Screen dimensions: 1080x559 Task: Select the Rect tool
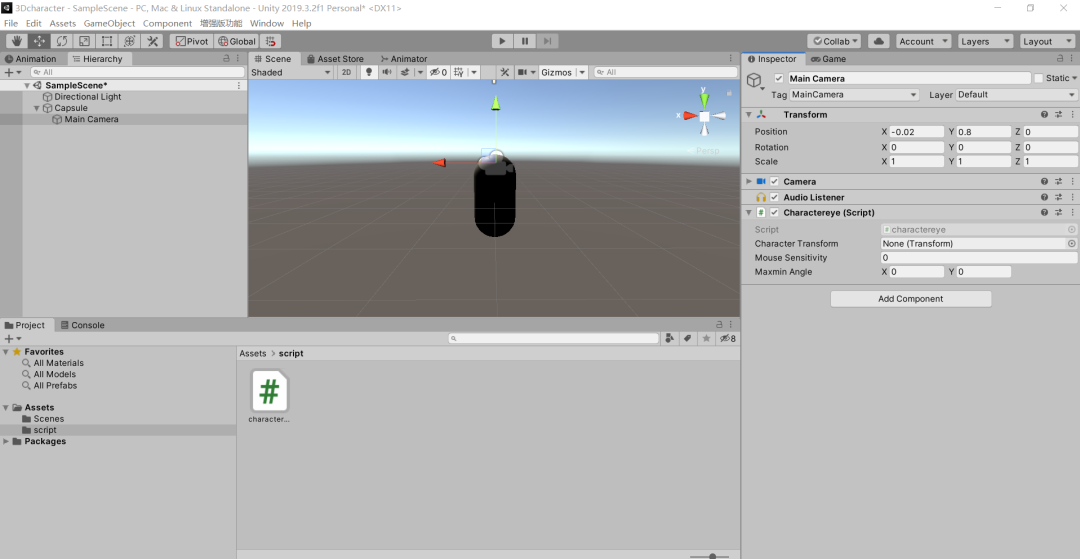pos(107,41)
